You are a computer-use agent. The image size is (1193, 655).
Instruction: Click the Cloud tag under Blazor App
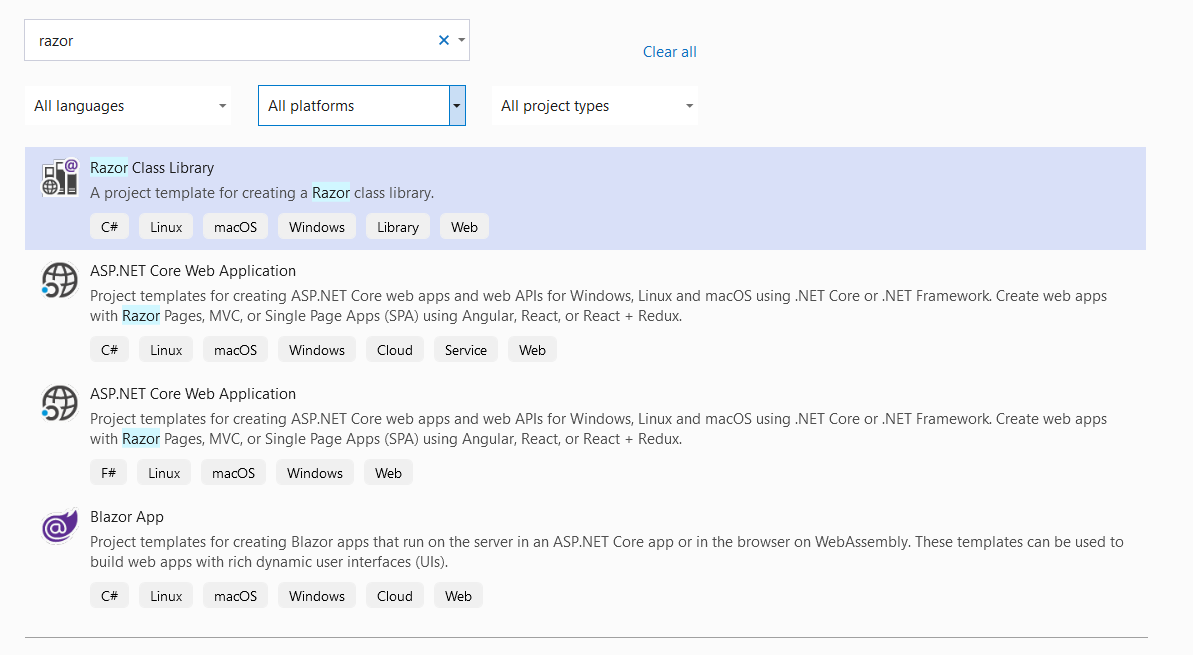click(395, 596)
